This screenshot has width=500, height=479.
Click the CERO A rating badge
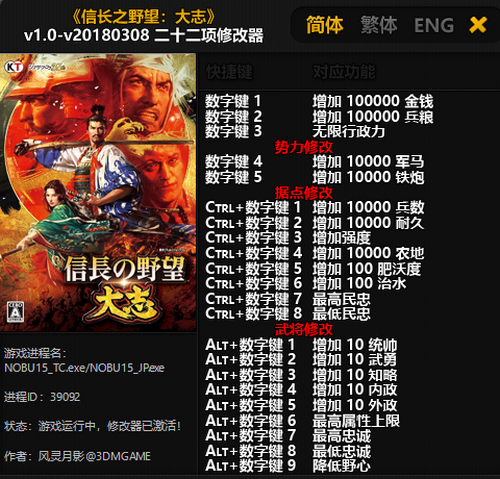click(15, 312)
